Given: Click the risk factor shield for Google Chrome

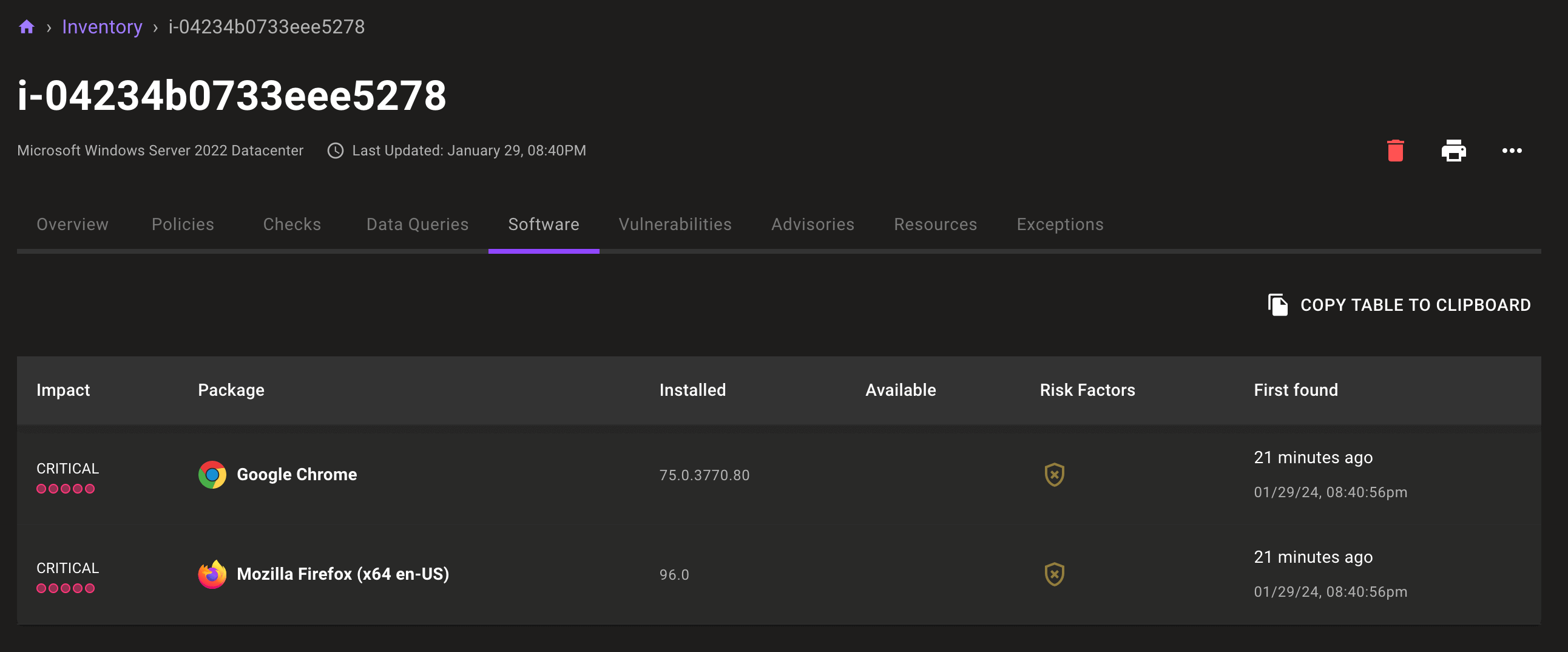Looking at the screenshot, I should pyautogui.click(x=1054, y=475).
